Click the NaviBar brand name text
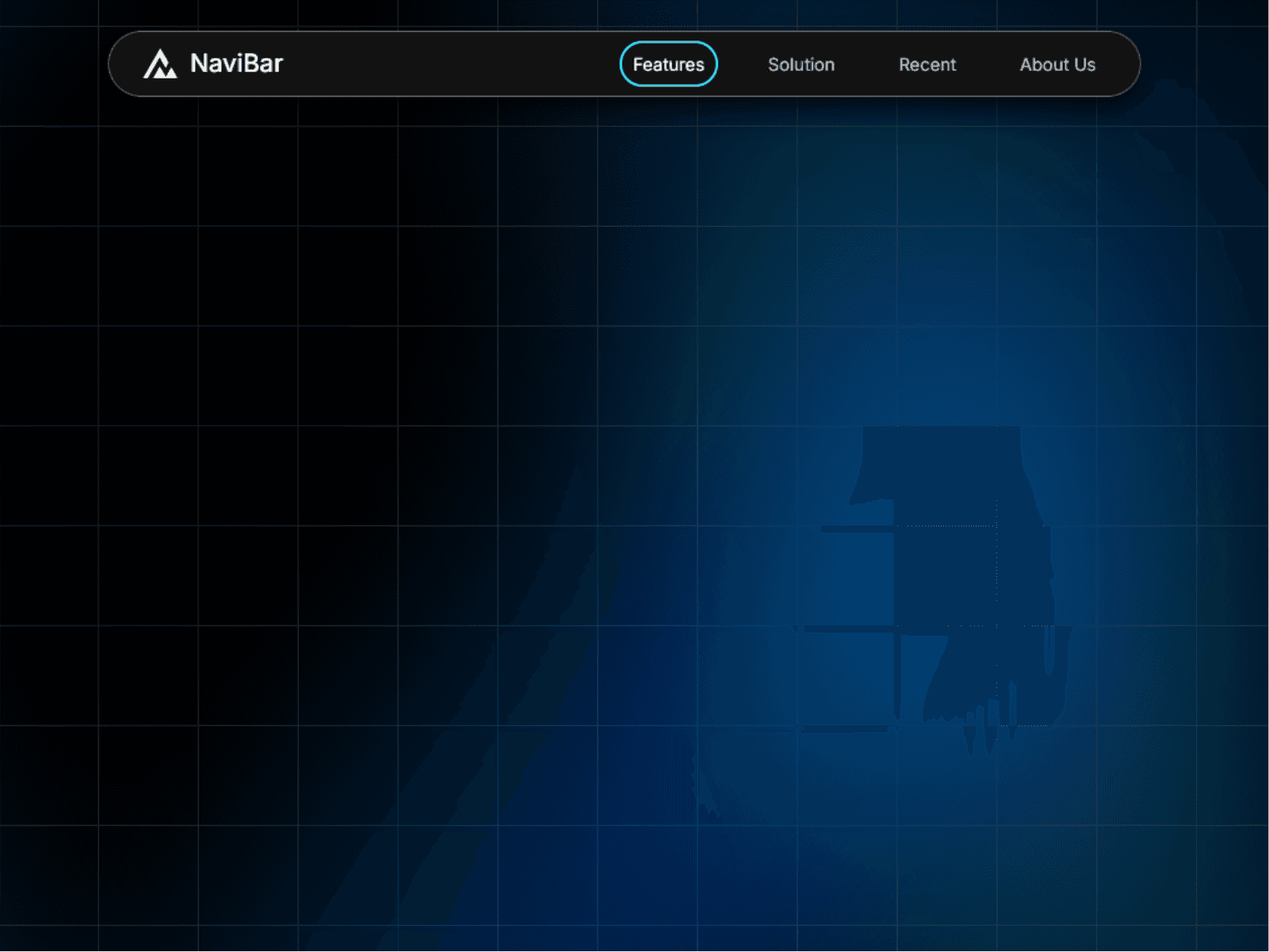Screen dimensions: 1269x952 coord(236,63)
